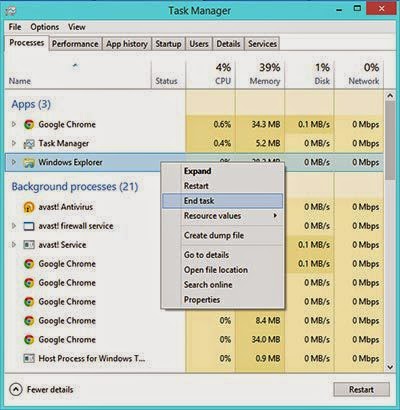This screenshot has width=400, height=410.
Task: Sort by the Disk column header
Action: [309, 74]
